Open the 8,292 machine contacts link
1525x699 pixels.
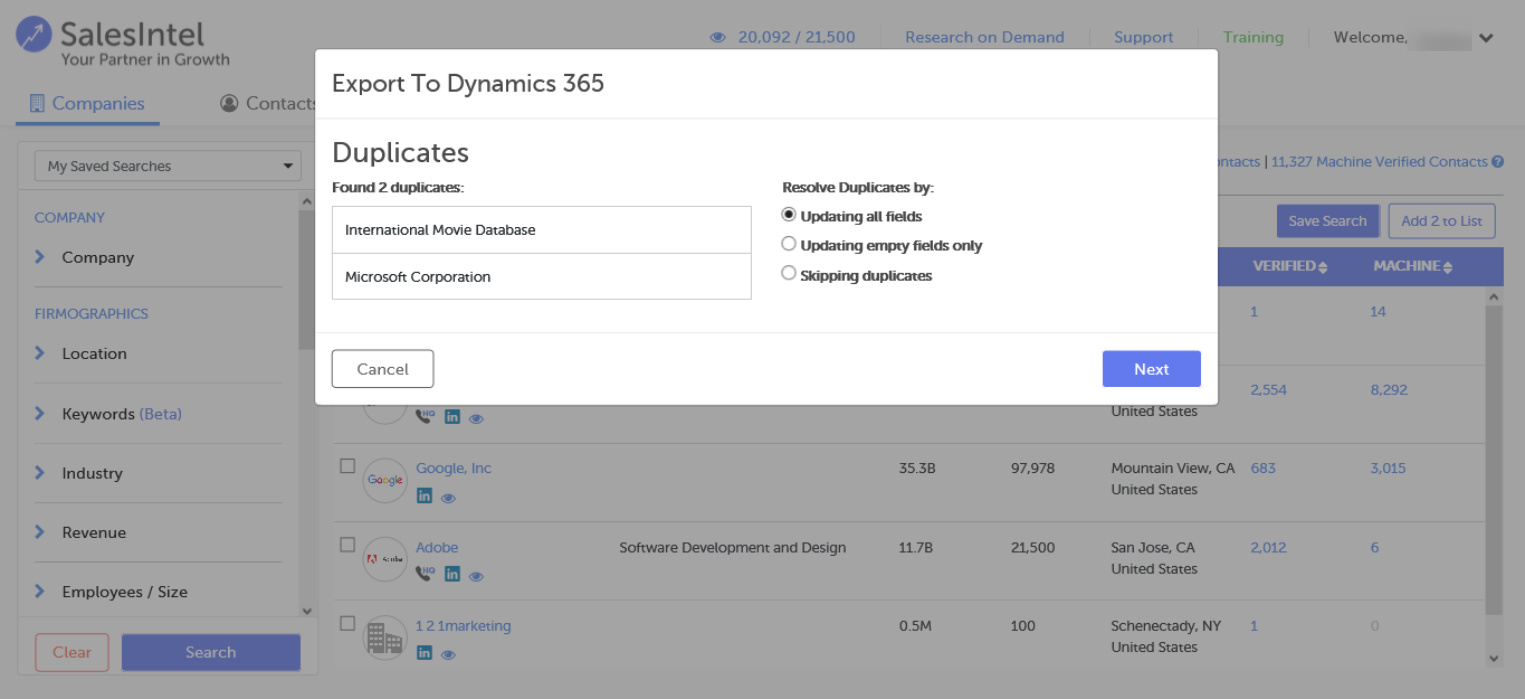(1389, 390)
